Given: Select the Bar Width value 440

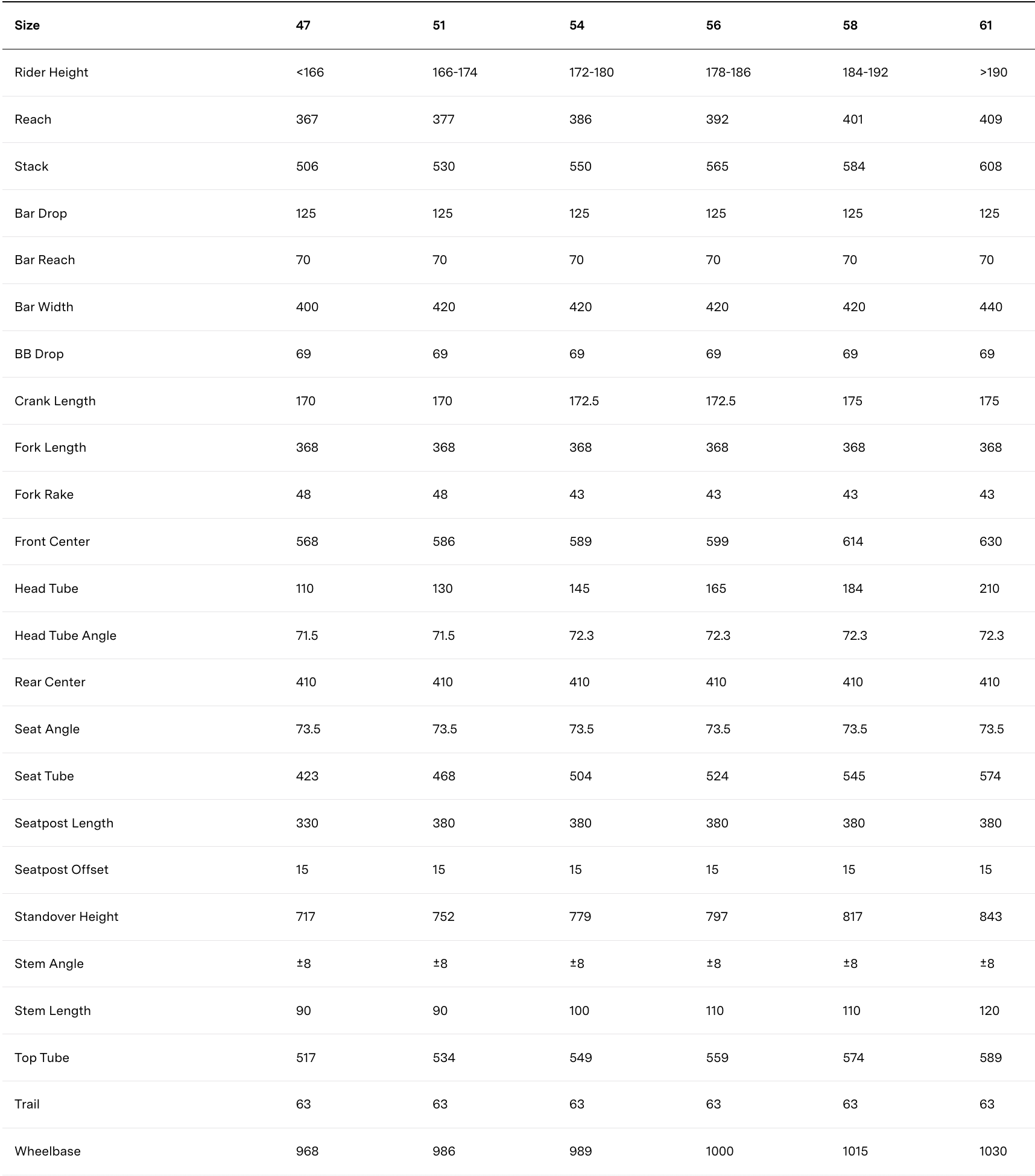Looking at the screenshot, I should [990, 307].
